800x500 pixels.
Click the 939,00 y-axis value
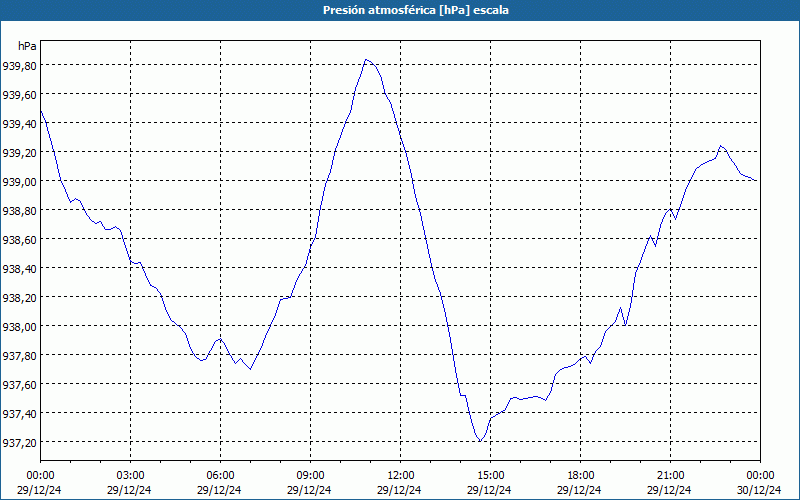pyautogui.click(x=19, y=182)
